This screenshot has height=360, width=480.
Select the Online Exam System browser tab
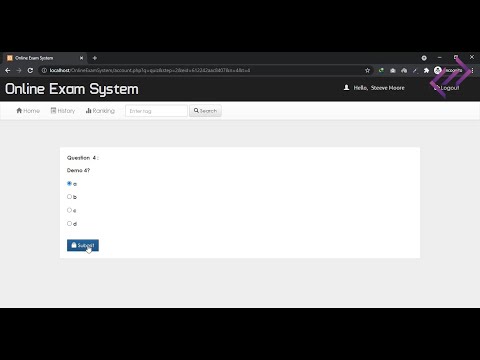pyautogui.click(x=45, y=58)
